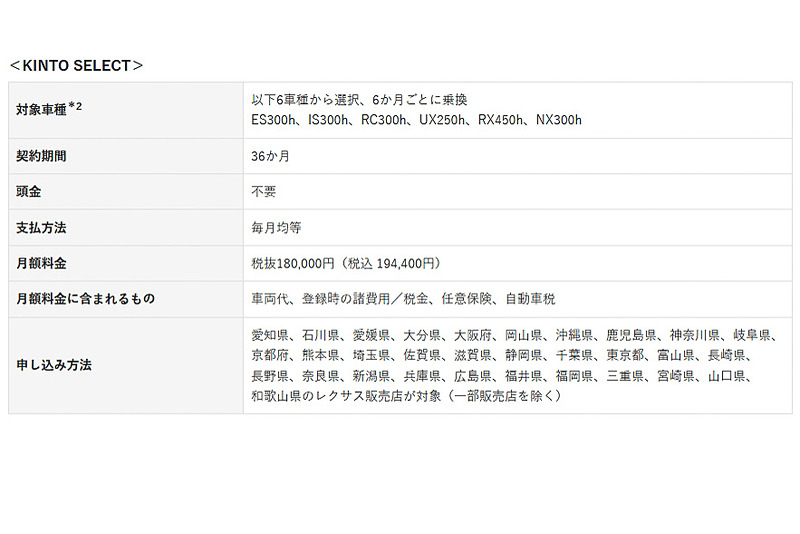Click the 36か月 value
800x534 pixels.
(270, 156)
